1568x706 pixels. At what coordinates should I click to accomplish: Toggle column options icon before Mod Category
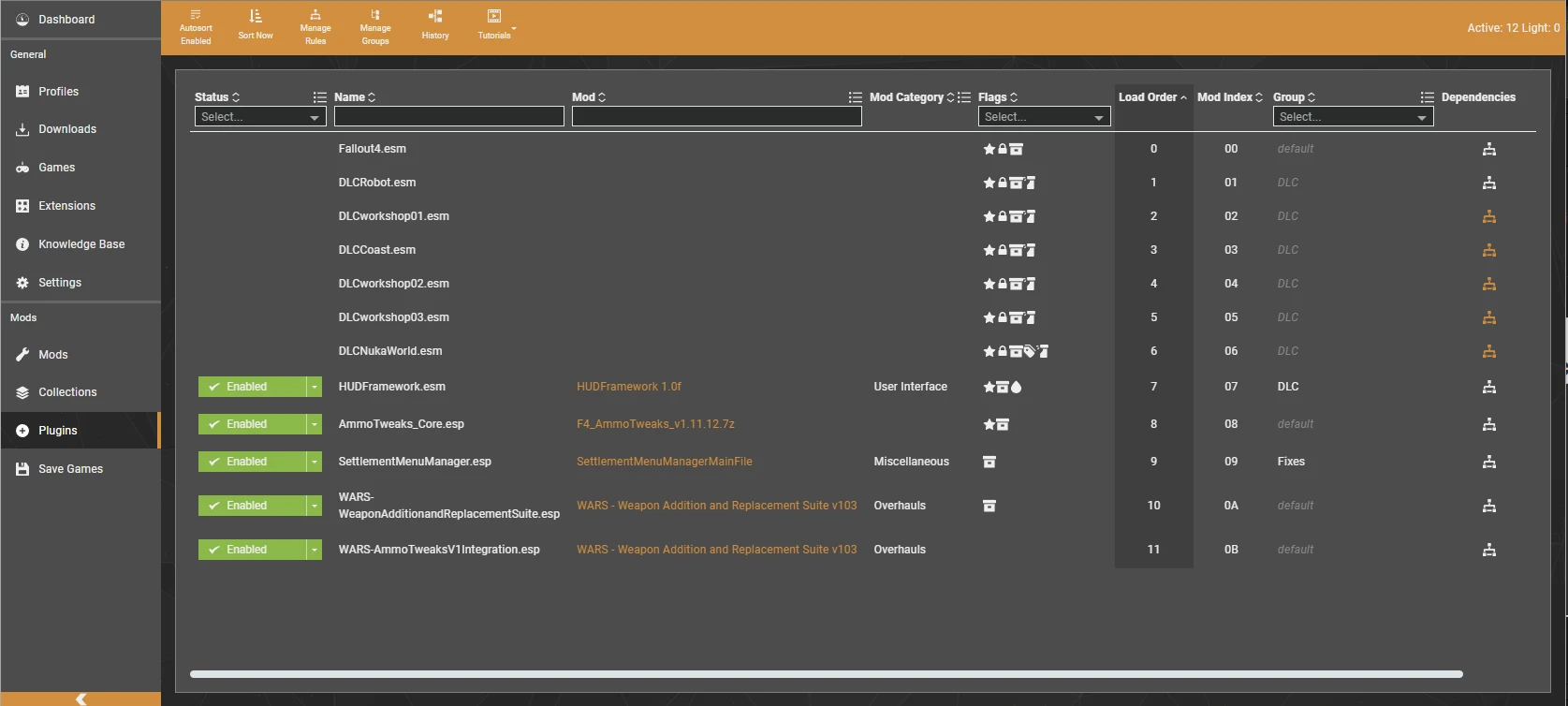[x=855, y=97]
